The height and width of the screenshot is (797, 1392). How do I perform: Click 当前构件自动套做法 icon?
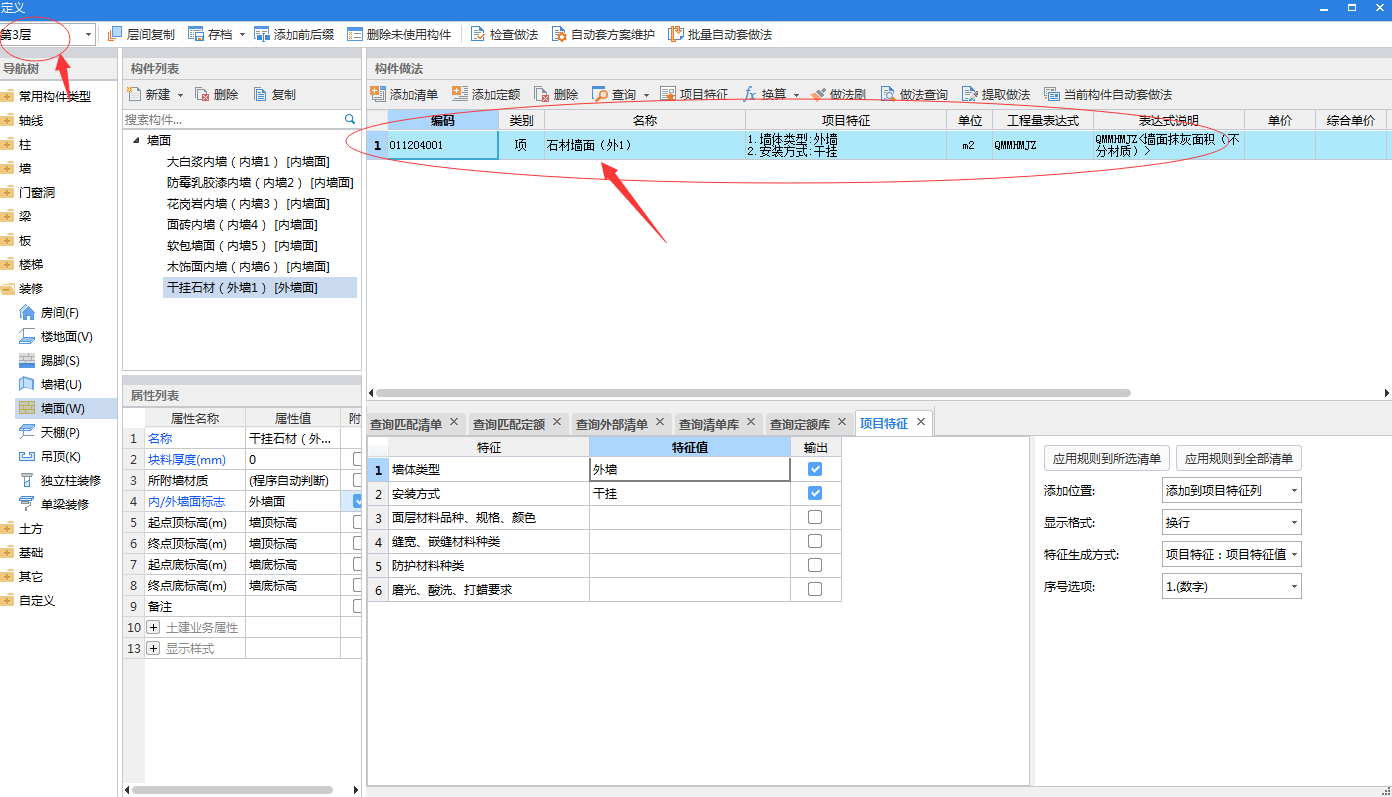coord(1051,94)
